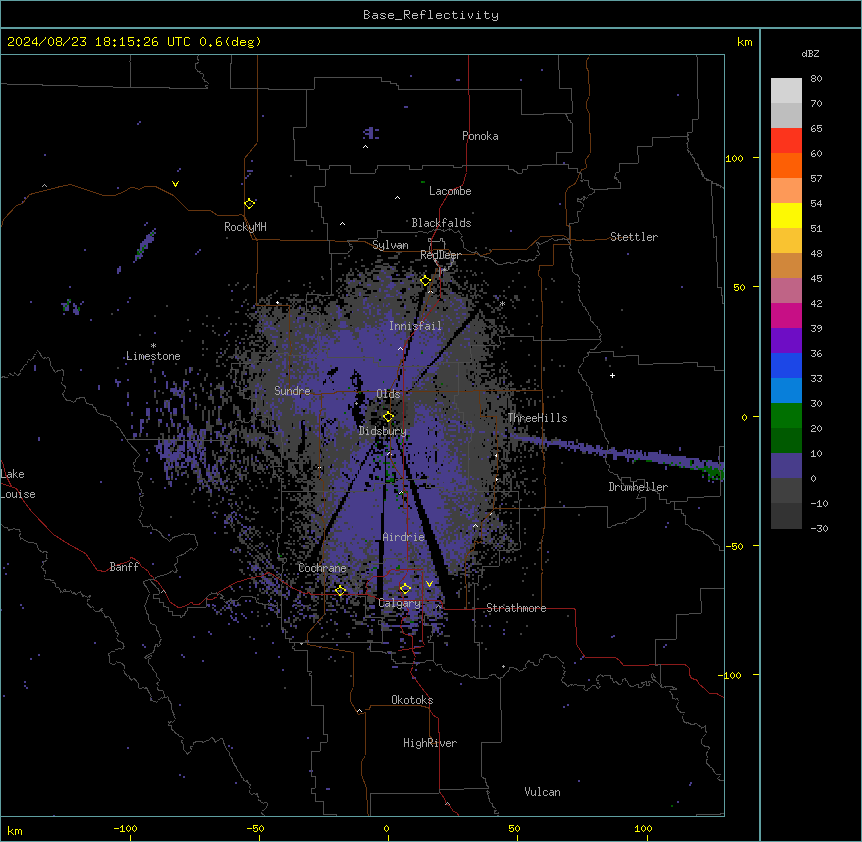Click the Lake Louise label
The height and width of the screenshot is (842, 862).
[18, 484]
